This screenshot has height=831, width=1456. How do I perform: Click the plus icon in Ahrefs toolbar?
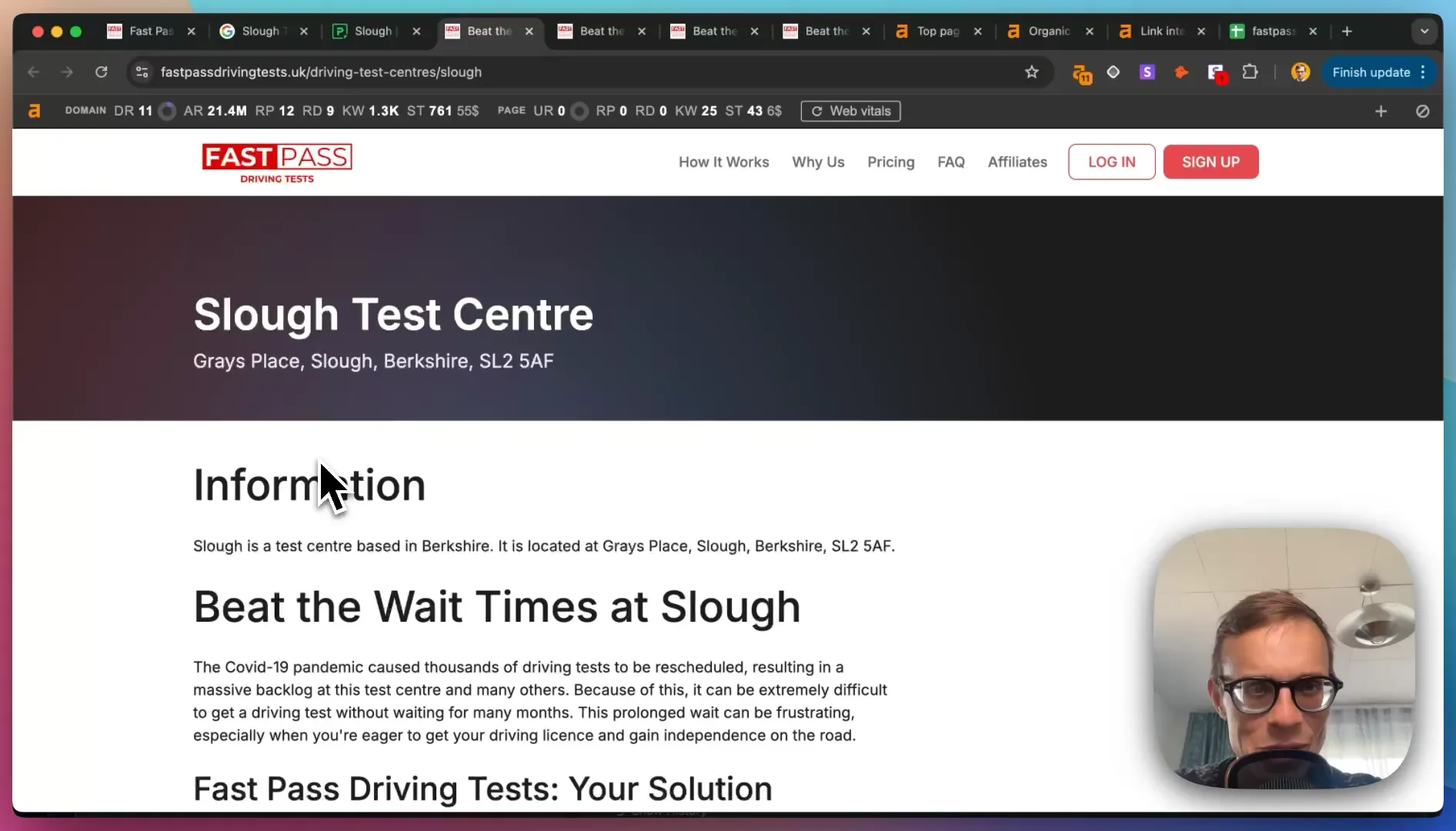coord(1381,111)
